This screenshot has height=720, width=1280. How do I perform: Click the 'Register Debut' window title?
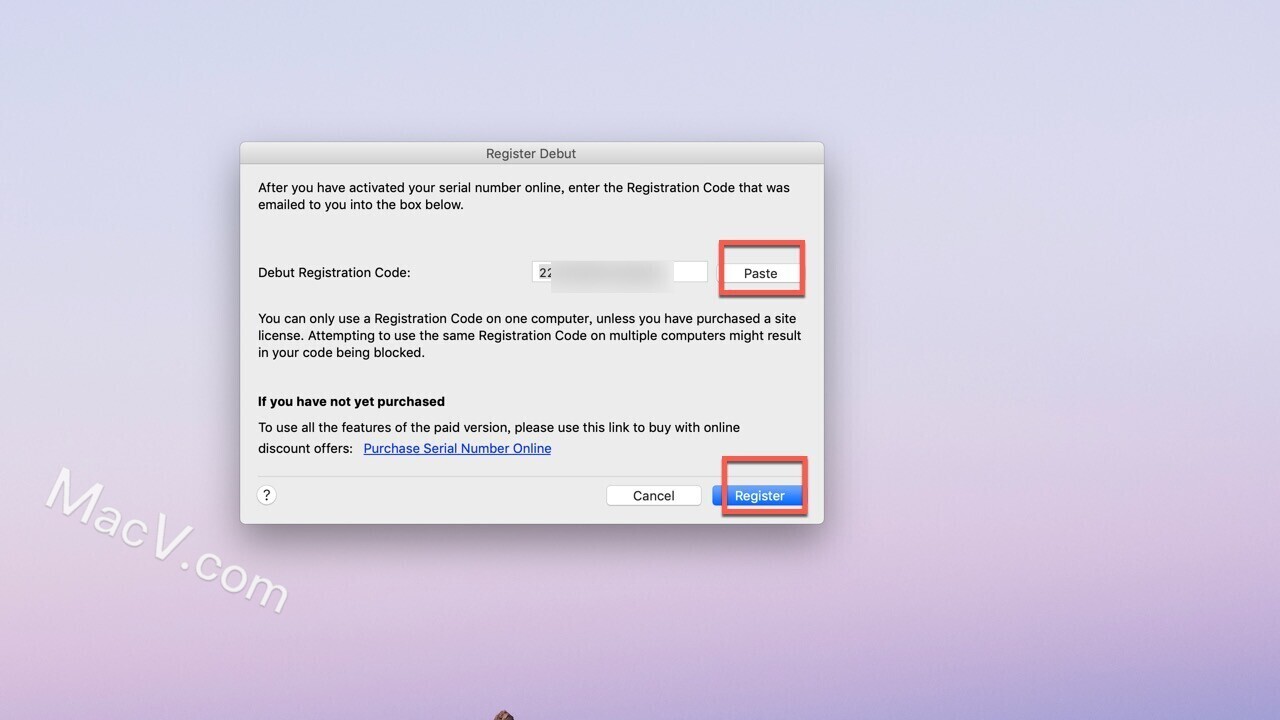click(531, 154)
